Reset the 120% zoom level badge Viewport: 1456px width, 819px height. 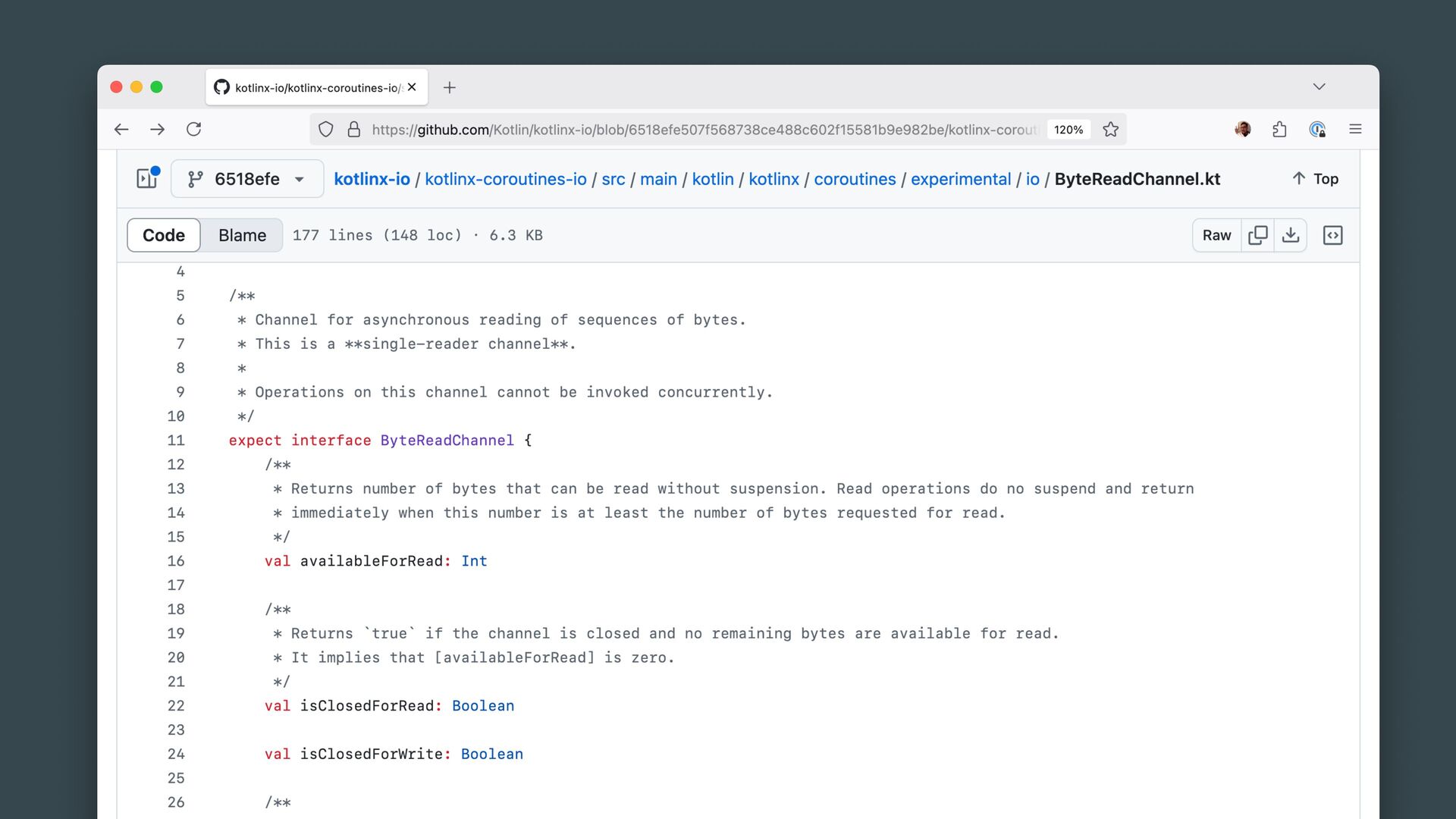point(1068,130)
